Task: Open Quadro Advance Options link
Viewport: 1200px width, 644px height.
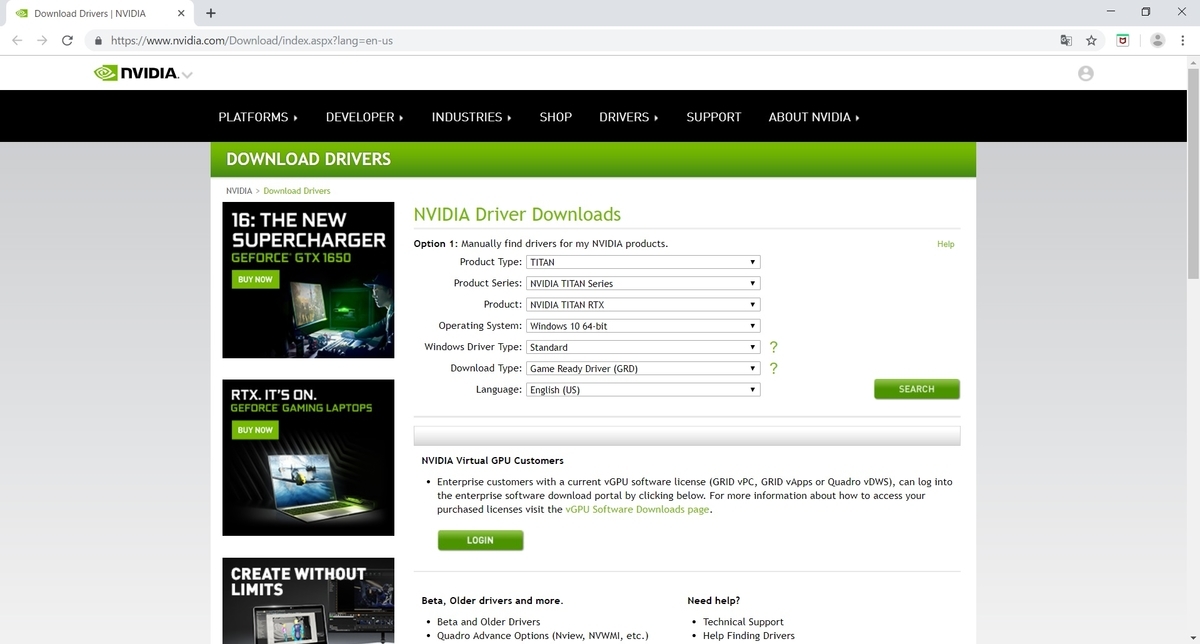Action: (x=542, y=636)
